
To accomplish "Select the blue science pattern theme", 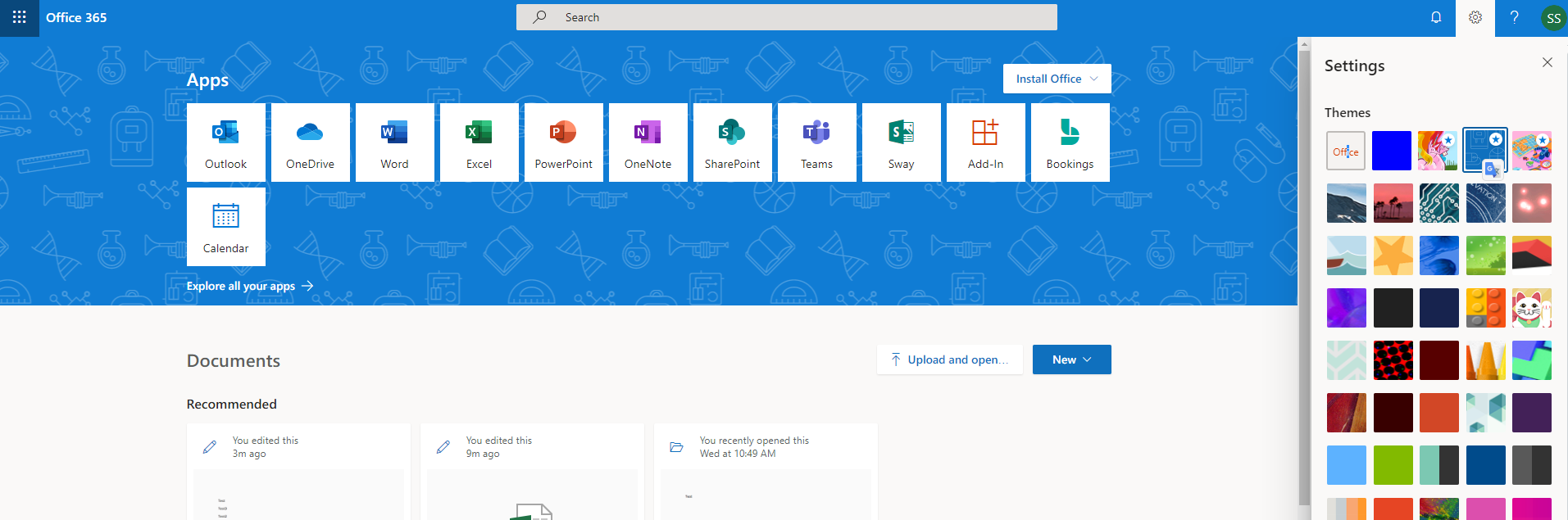I will 1485,151.
